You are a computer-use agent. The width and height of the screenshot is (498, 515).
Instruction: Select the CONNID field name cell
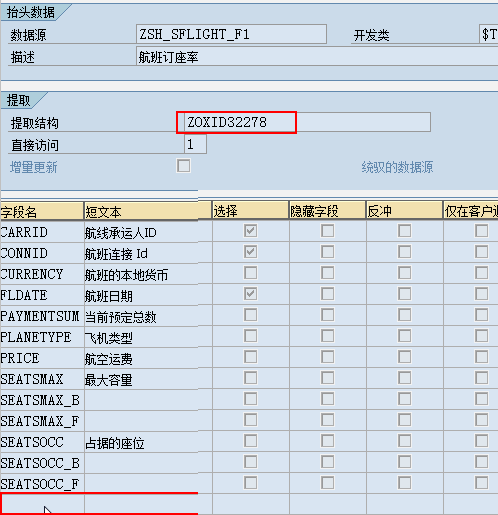[42, 253]
